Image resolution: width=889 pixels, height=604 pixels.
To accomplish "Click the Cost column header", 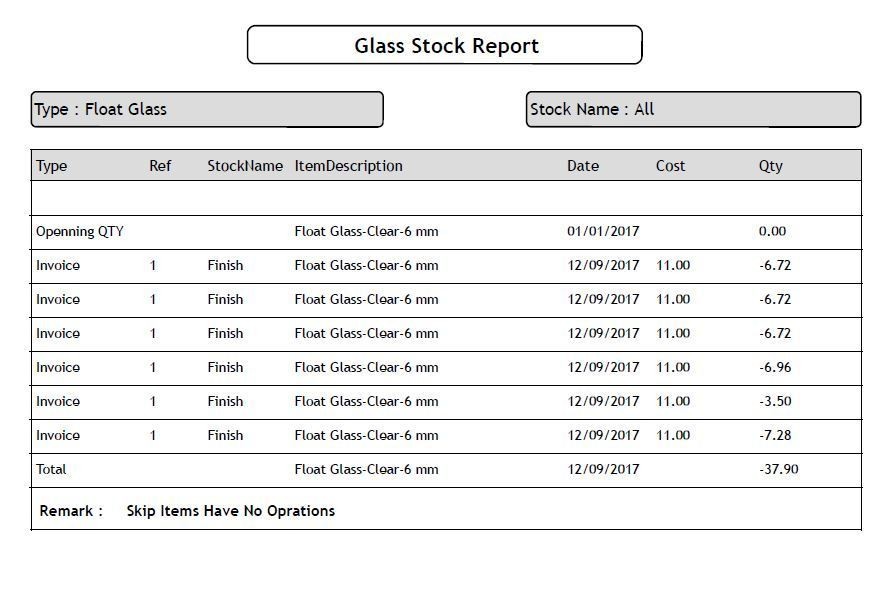I will point(671,166).
